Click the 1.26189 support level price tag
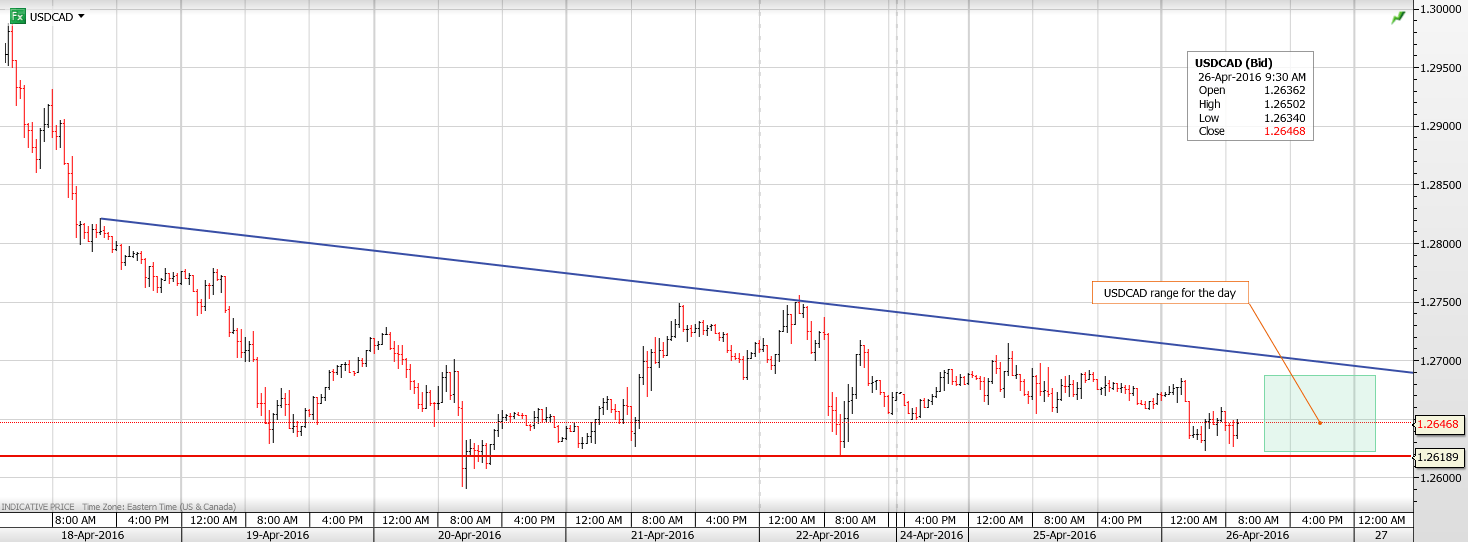The image size is (1468, 542). click(1440, 457)
